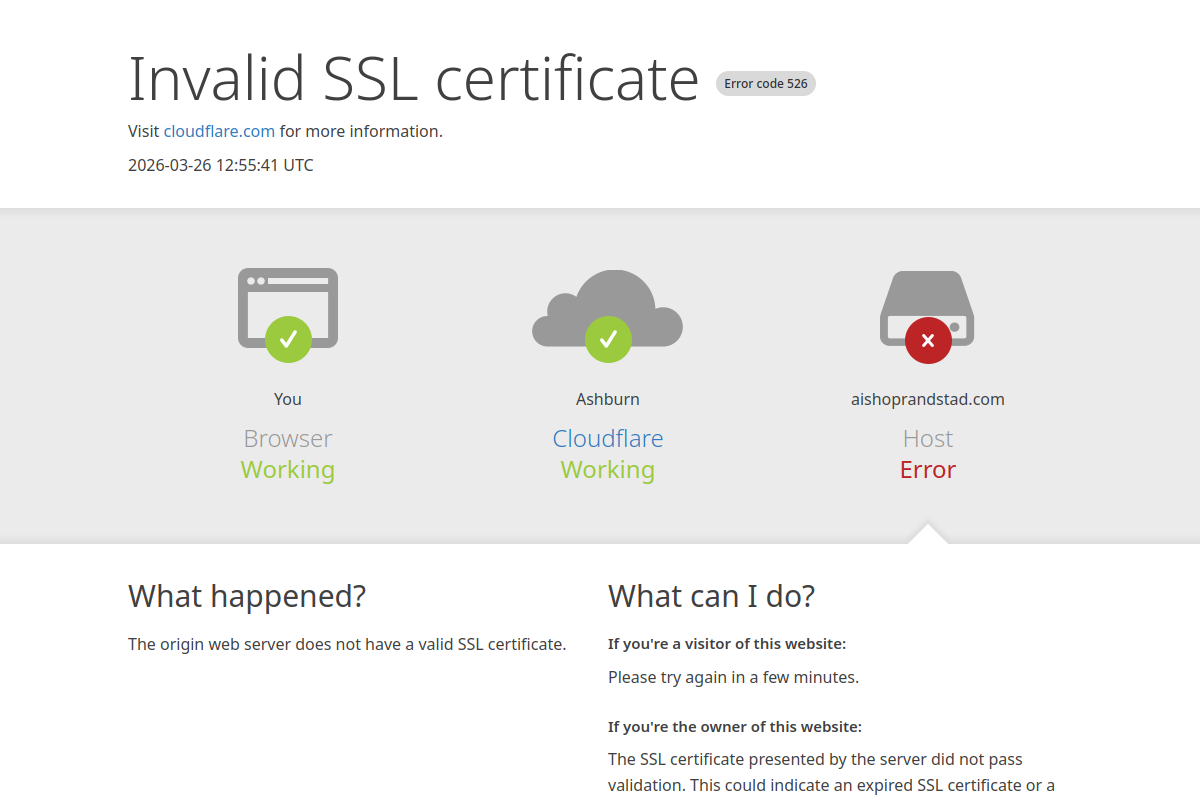Click the 'You' label below the browser icon
This screenshot has width=1200, height=800.
pos(287,398)
